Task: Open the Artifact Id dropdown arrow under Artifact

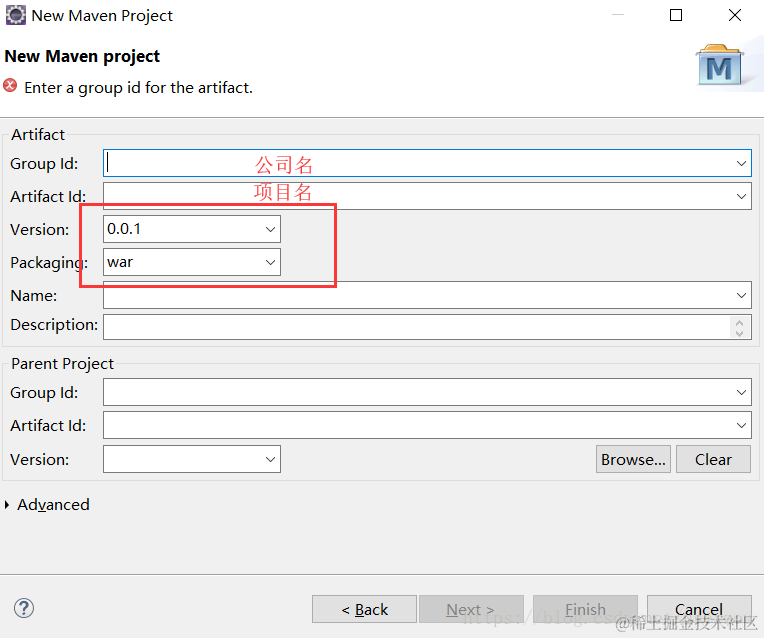Action: (741, 196)
